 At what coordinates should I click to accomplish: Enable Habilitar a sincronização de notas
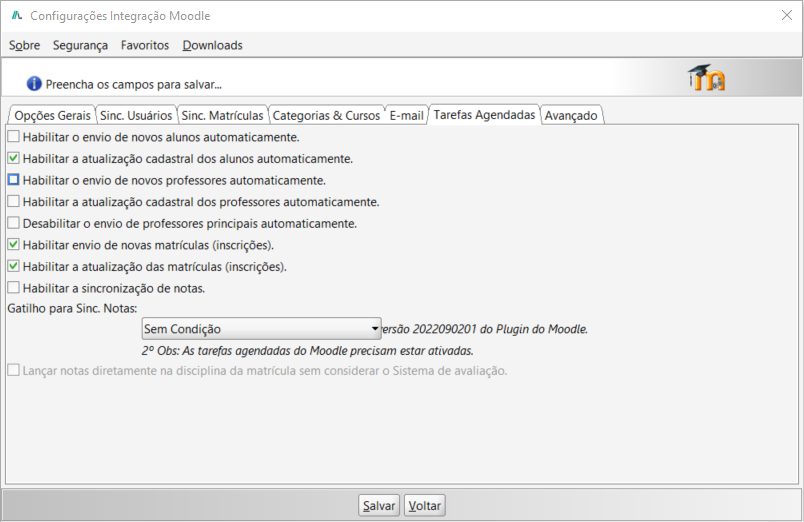[x=13, y=287]
